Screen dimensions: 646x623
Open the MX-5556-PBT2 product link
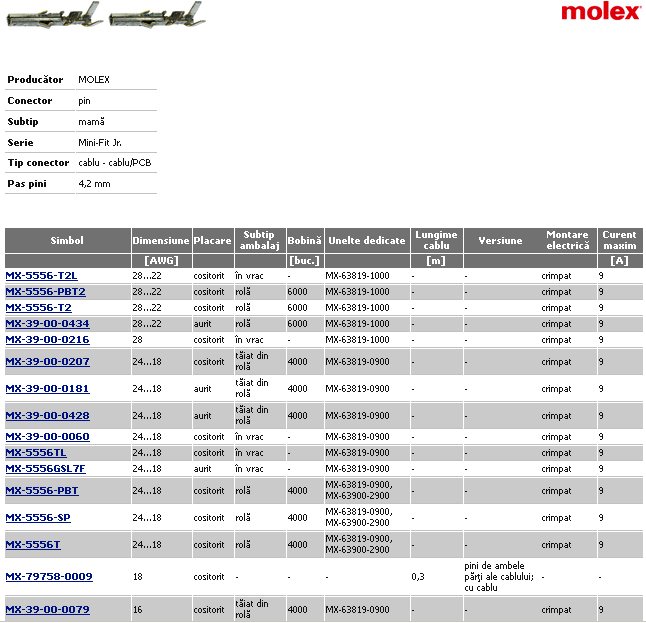(46, 292)
